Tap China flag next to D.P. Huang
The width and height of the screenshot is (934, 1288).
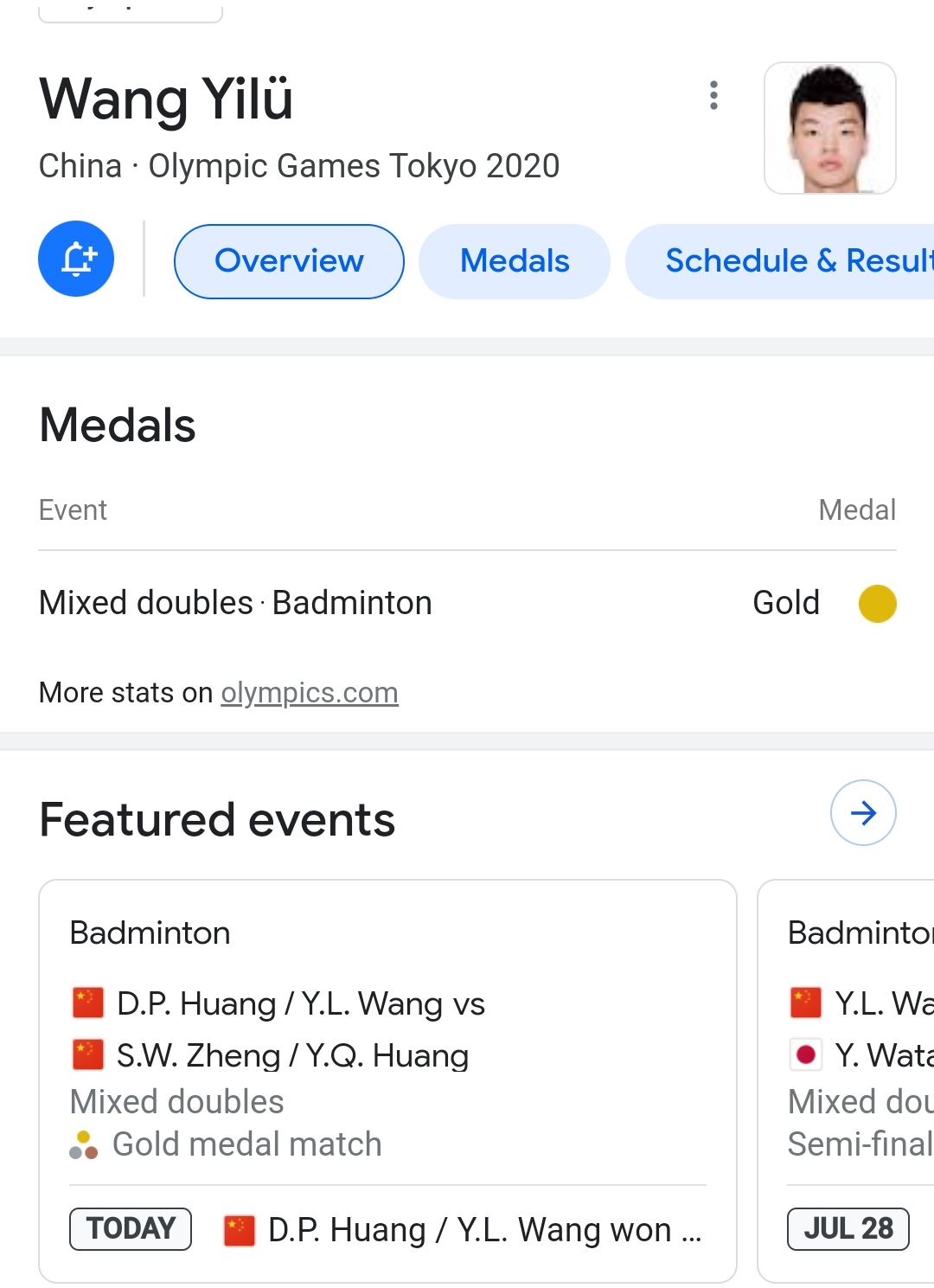point(88,1003)
